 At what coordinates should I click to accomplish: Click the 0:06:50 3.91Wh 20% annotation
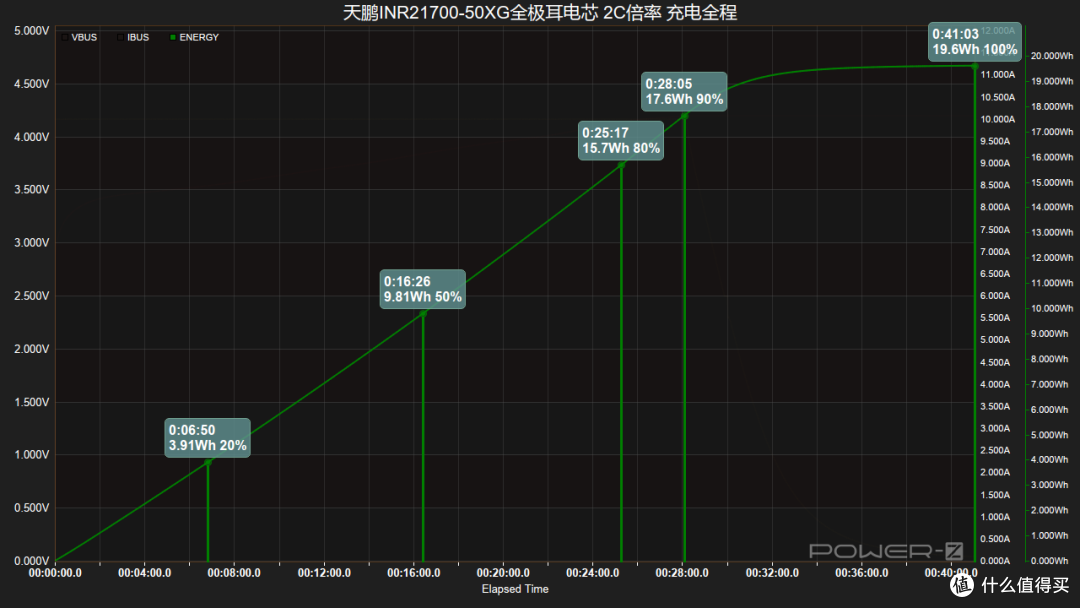[207, 438]
